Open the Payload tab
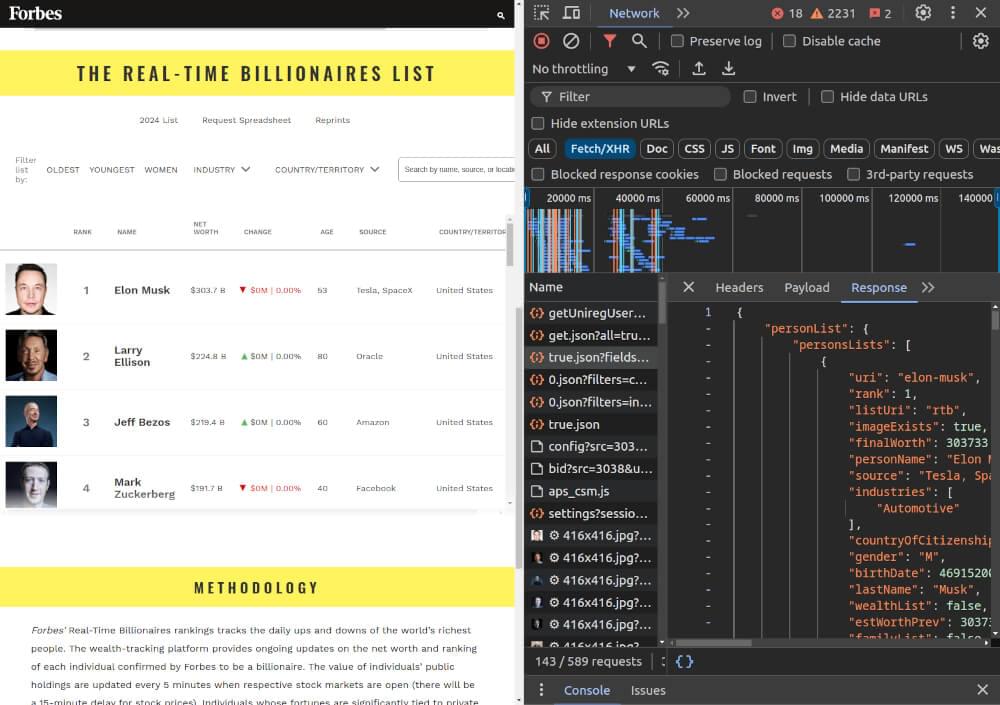1000x705 pixels. click(806, 287)
